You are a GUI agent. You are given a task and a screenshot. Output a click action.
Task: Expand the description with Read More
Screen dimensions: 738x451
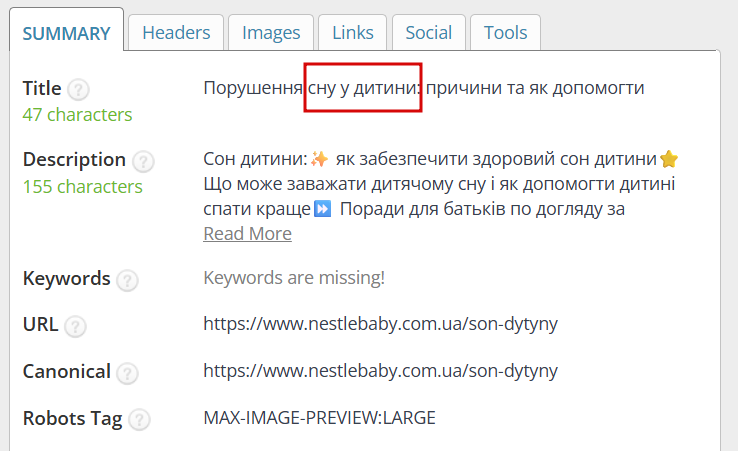pos(248,234)
